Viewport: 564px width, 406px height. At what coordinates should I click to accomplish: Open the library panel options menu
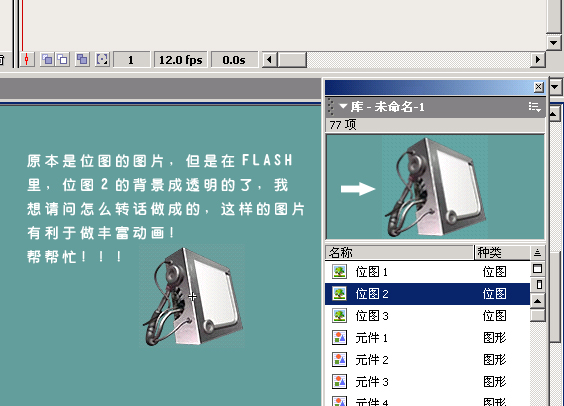tap(535, 107)
